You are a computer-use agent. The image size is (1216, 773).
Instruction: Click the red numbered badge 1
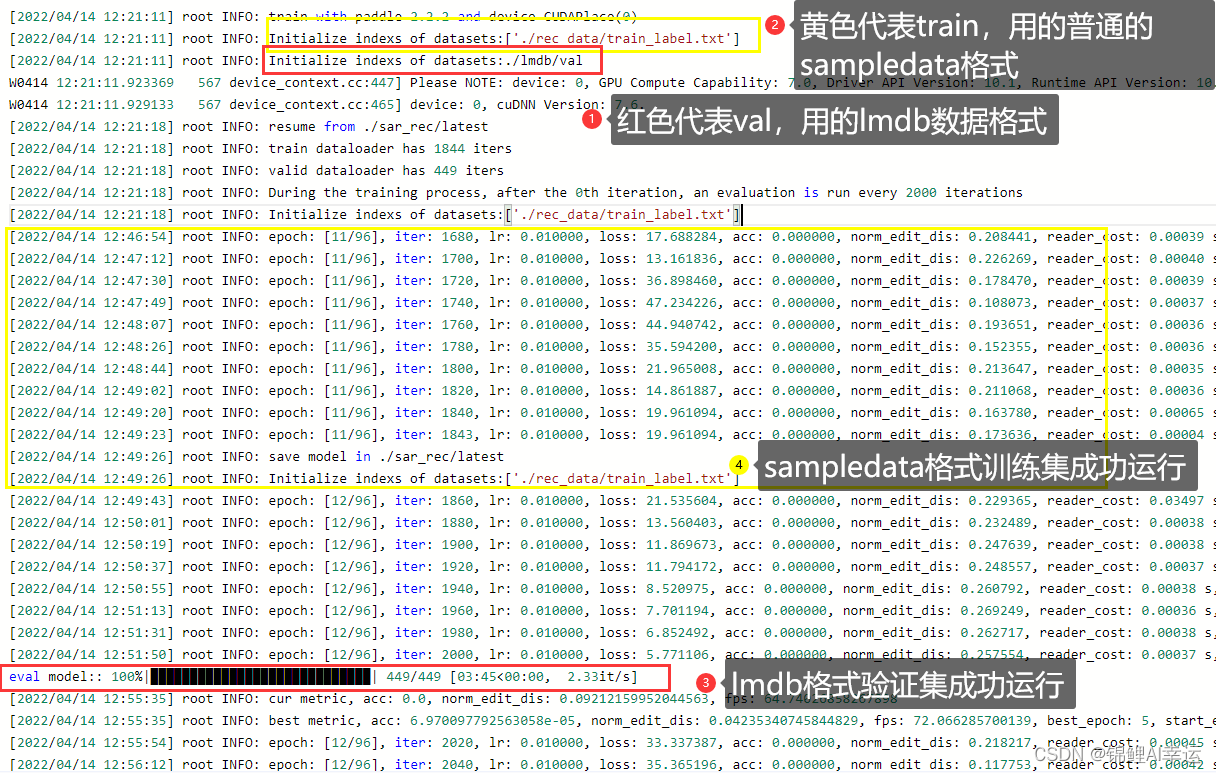tap(592, 118)
